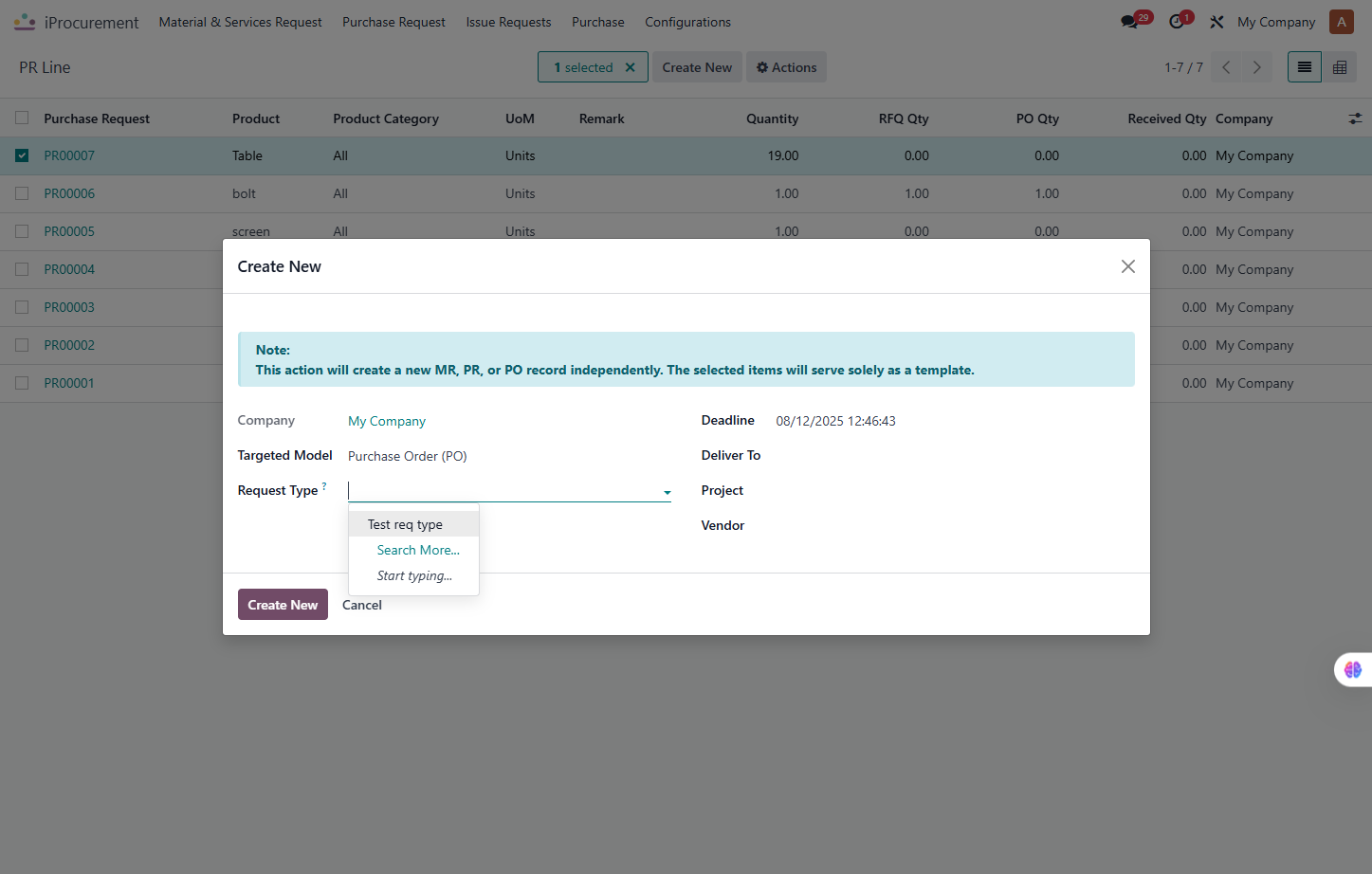The image size is (1372, 874).
Task: Check the PR00003 row checkbox
Action: 22,307
